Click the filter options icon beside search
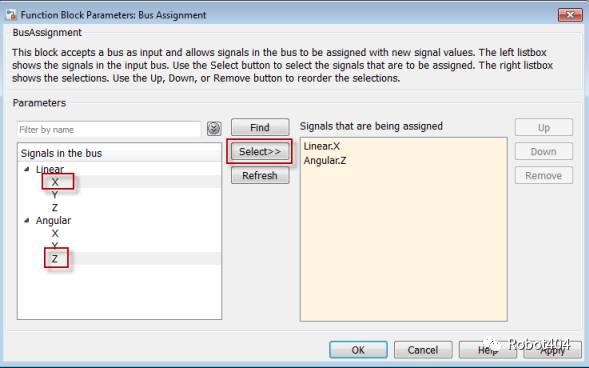This screenshot has height=368, width=589. tap(214, 129)
